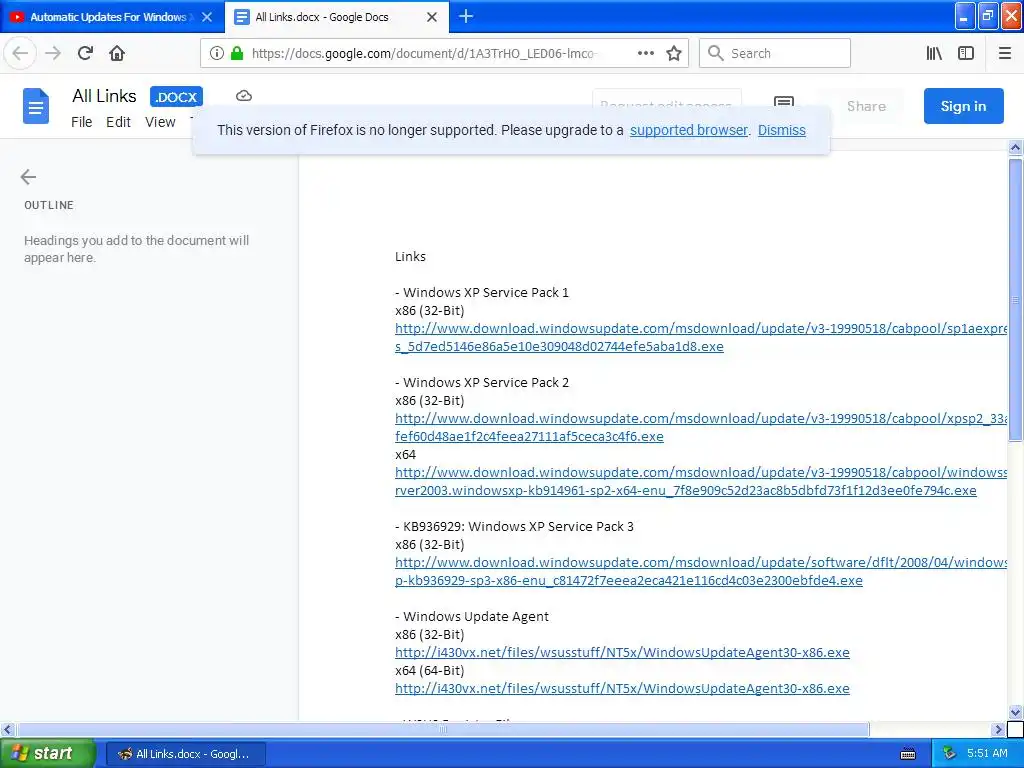This screenshot has height=768, width=1024.
Task: Open Windows Update Agent x64 link
Action: [x=622, y=688]
